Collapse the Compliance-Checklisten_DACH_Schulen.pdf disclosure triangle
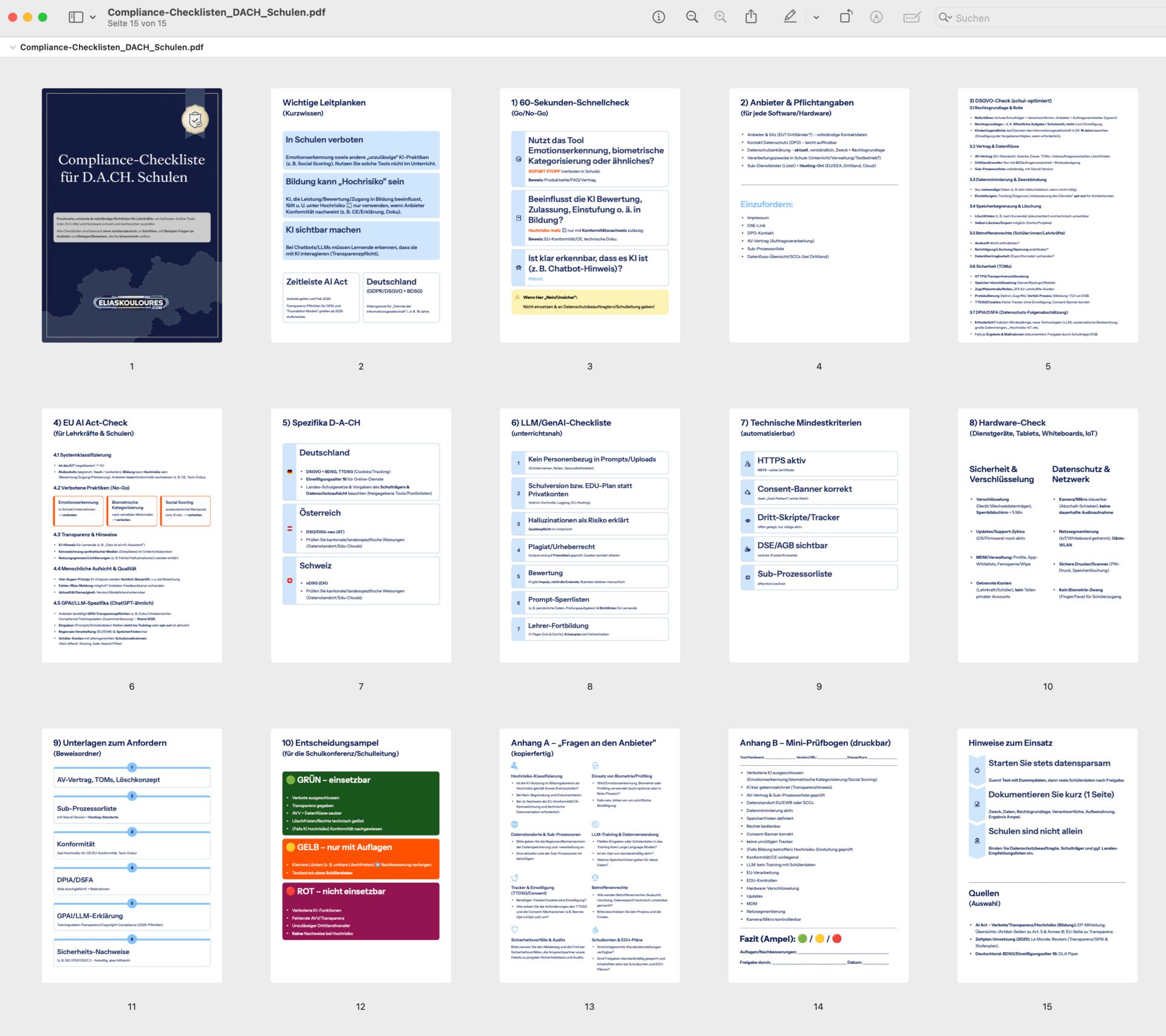This screenshot has width=1166, height=1036. click(x=12, y=47)
